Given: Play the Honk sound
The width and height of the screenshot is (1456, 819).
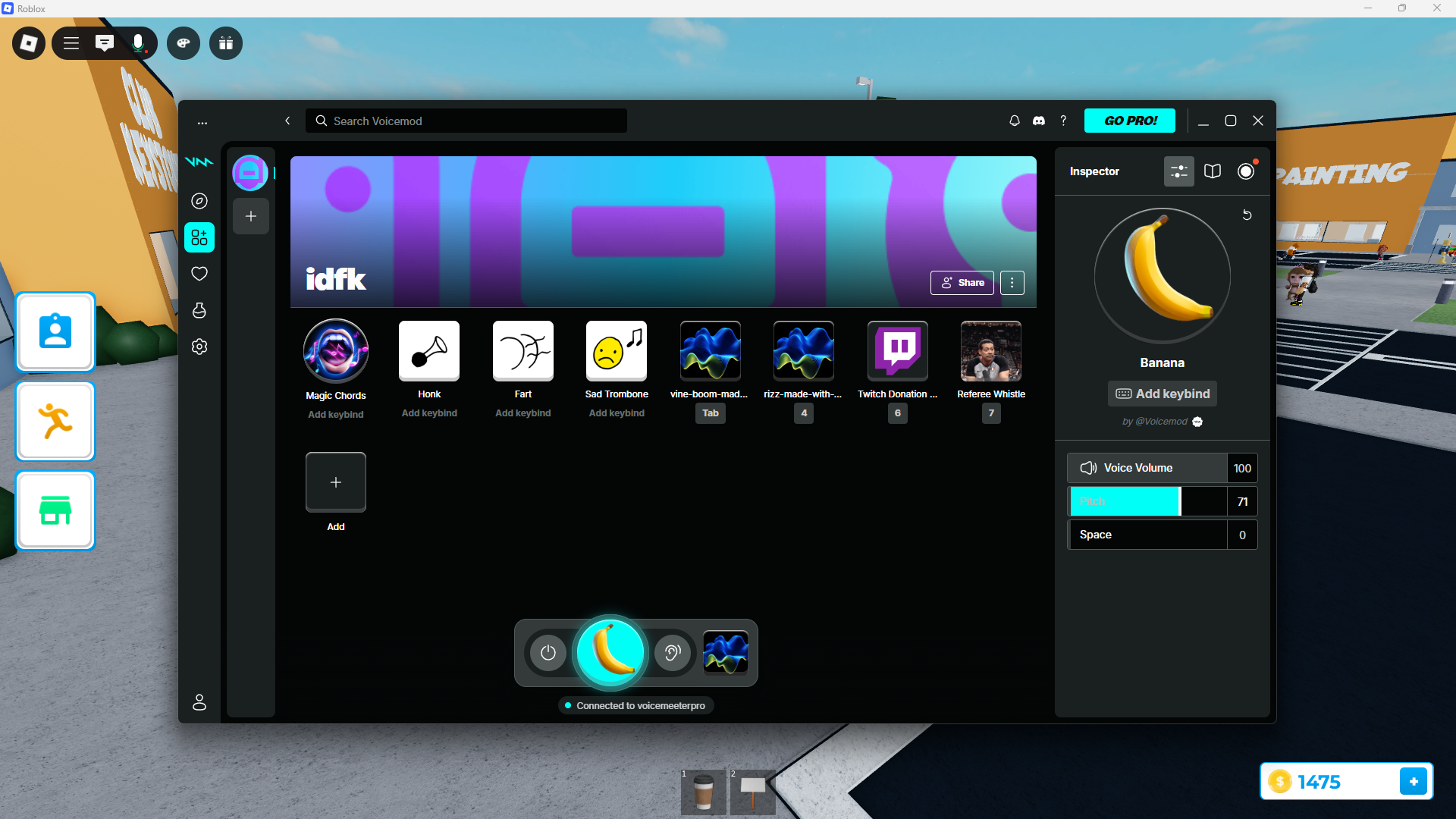Looking at the screenshot, I should point(429,350).
